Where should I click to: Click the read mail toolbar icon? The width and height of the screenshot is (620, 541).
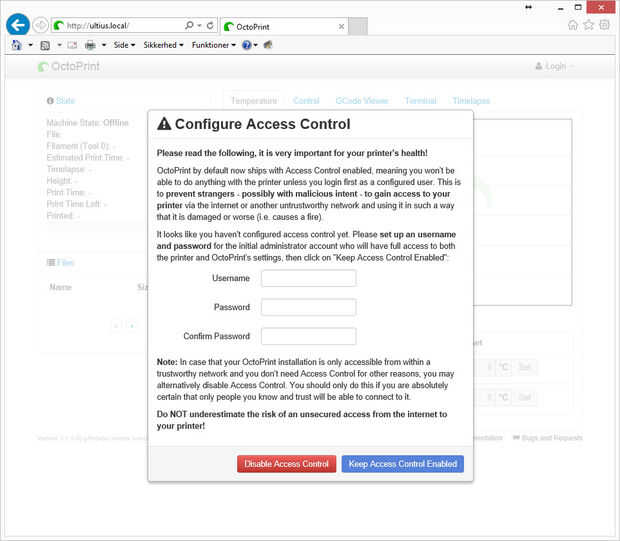[x=72, y=45]
